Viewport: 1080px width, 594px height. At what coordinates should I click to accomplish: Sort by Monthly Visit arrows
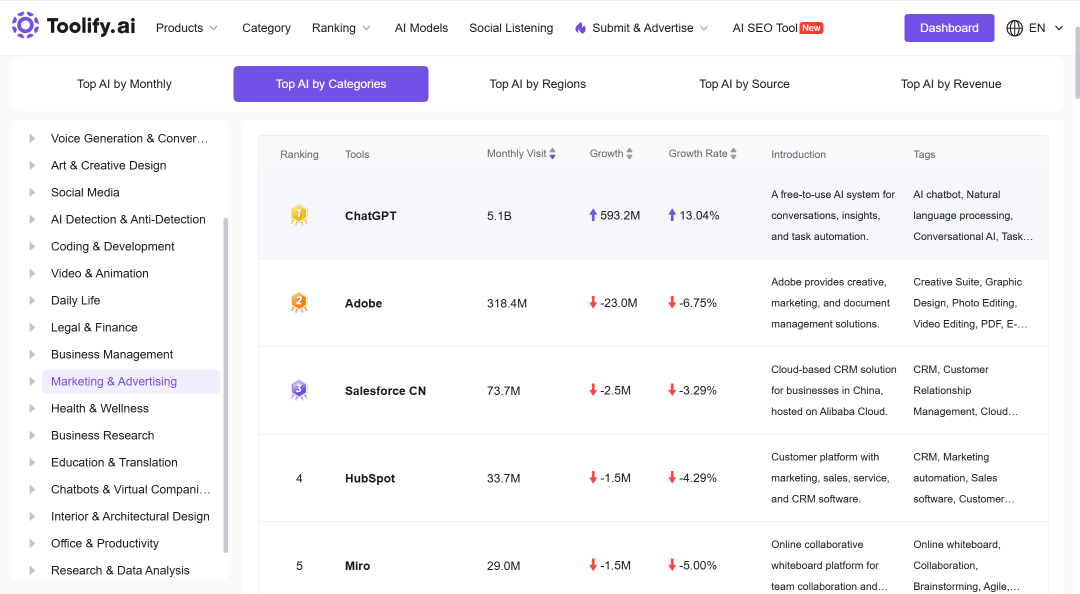(552, 154)
